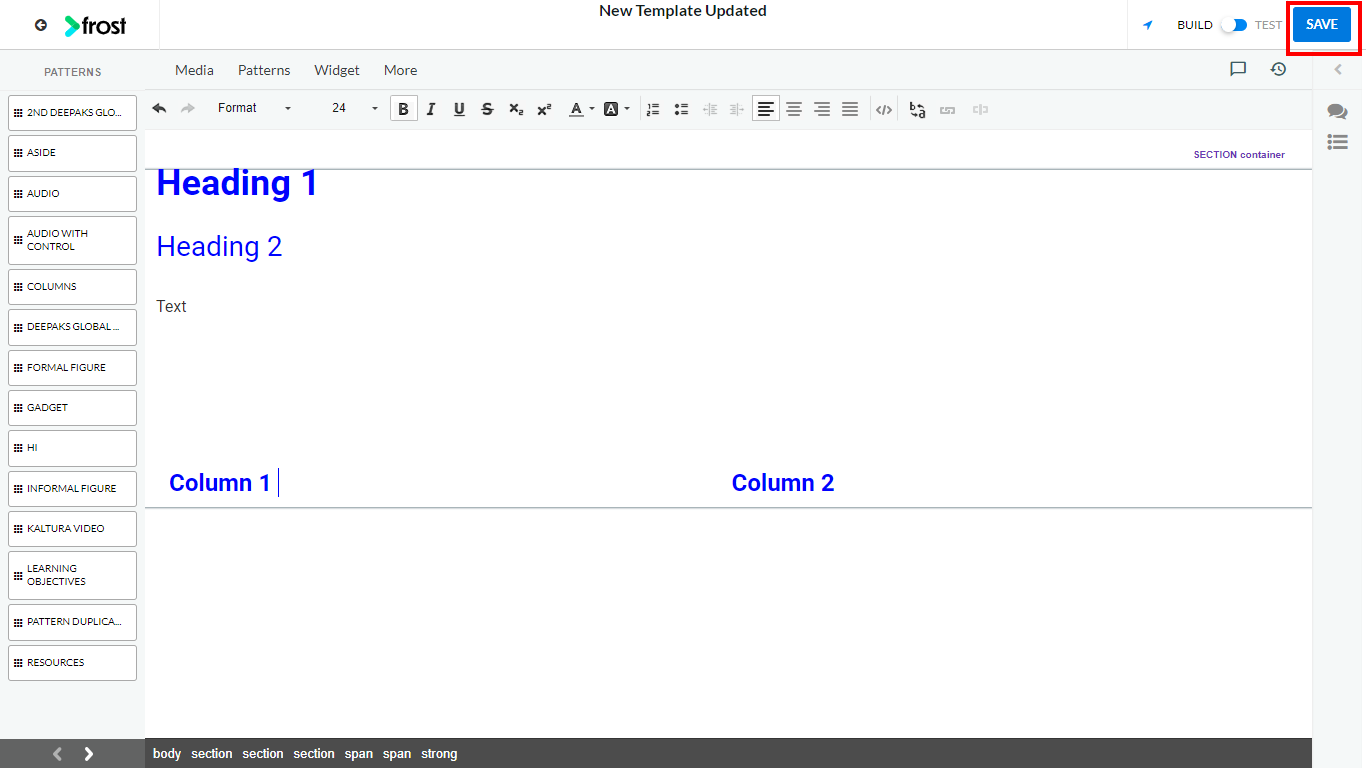Screen dimensions: 1366x768
Task: Click the SECTION container label
Action: click(1239, 155)
